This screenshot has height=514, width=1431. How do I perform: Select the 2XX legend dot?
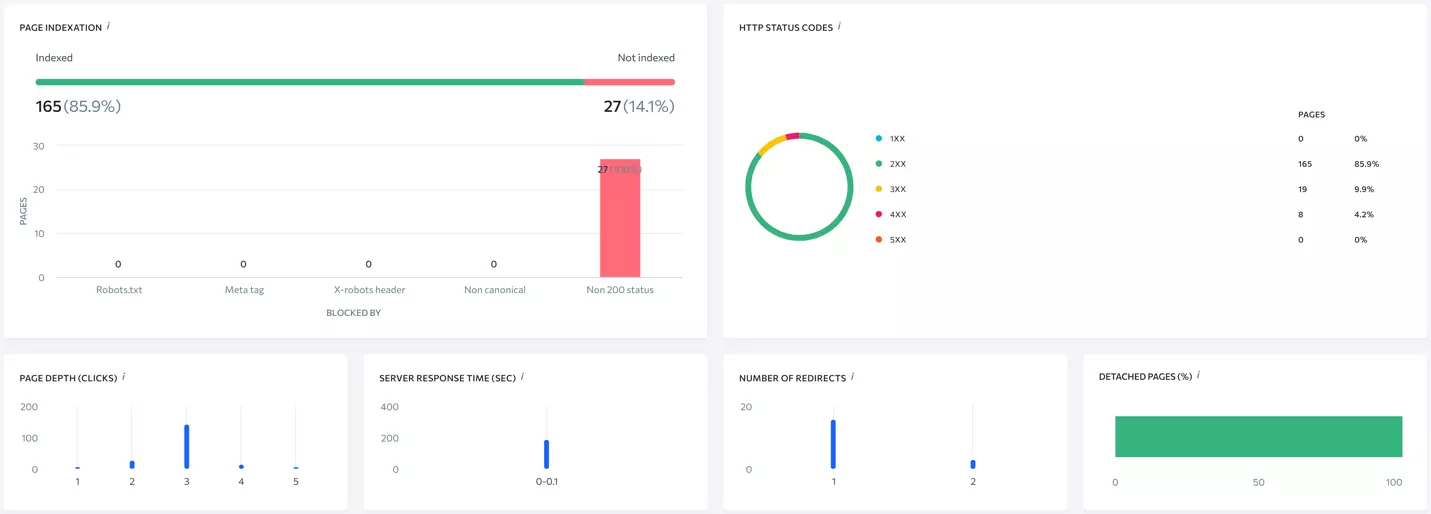pyautogui.click(x=878, y=164)
